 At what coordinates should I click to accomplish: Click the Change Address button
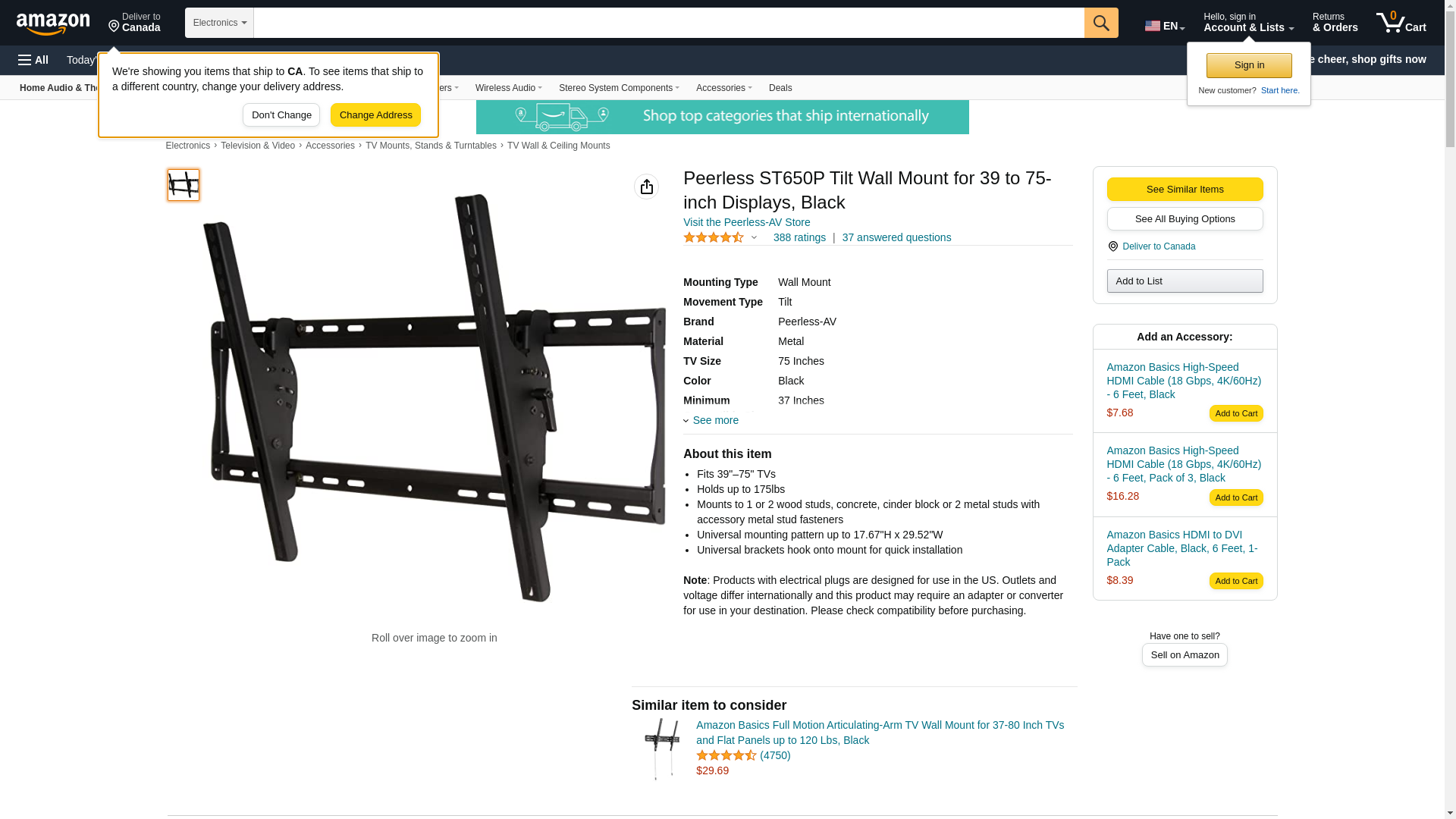375,115
